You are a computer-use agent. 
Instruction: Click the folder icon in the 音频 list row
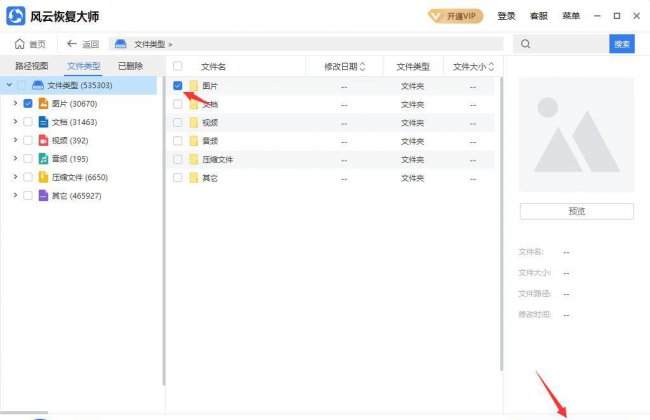pyautogui.click(x=194, y=141)
